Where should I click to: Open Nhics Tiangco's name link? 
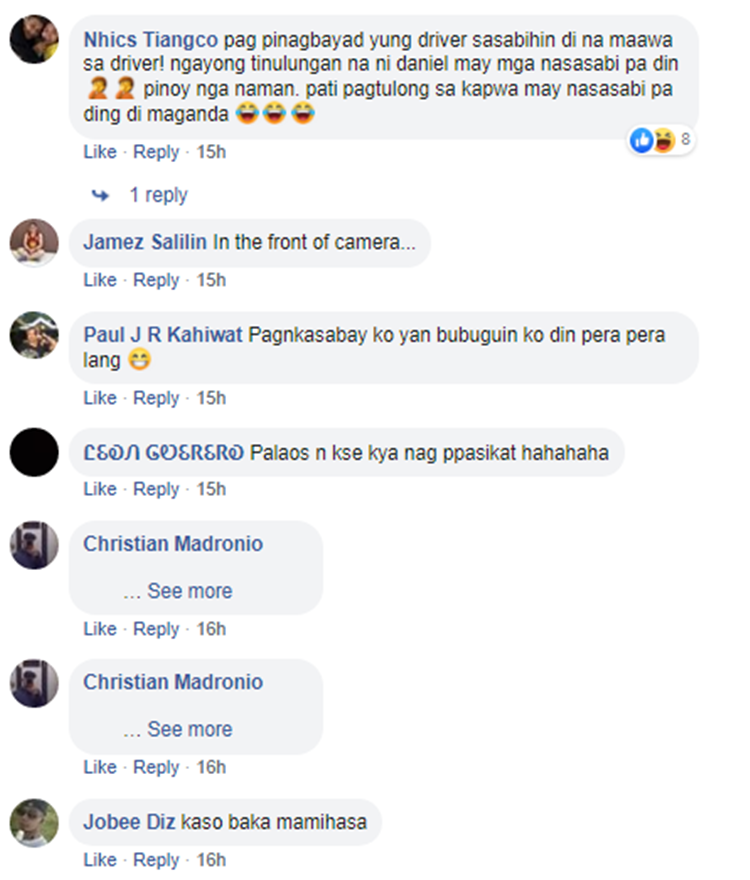pyautogui.click(x=150, y=40)
